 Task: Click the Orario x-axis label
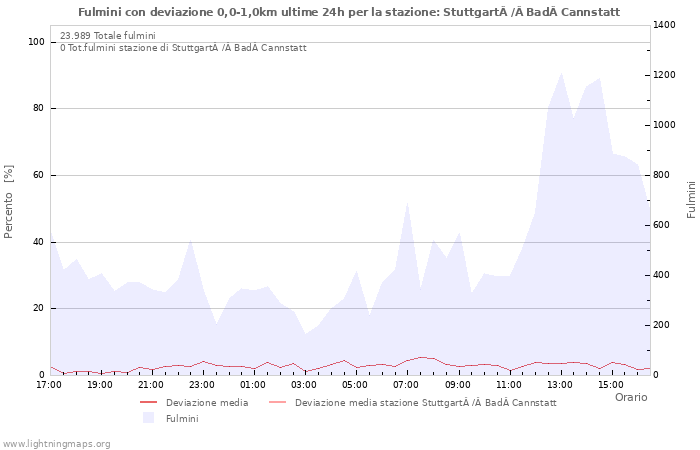630,397
